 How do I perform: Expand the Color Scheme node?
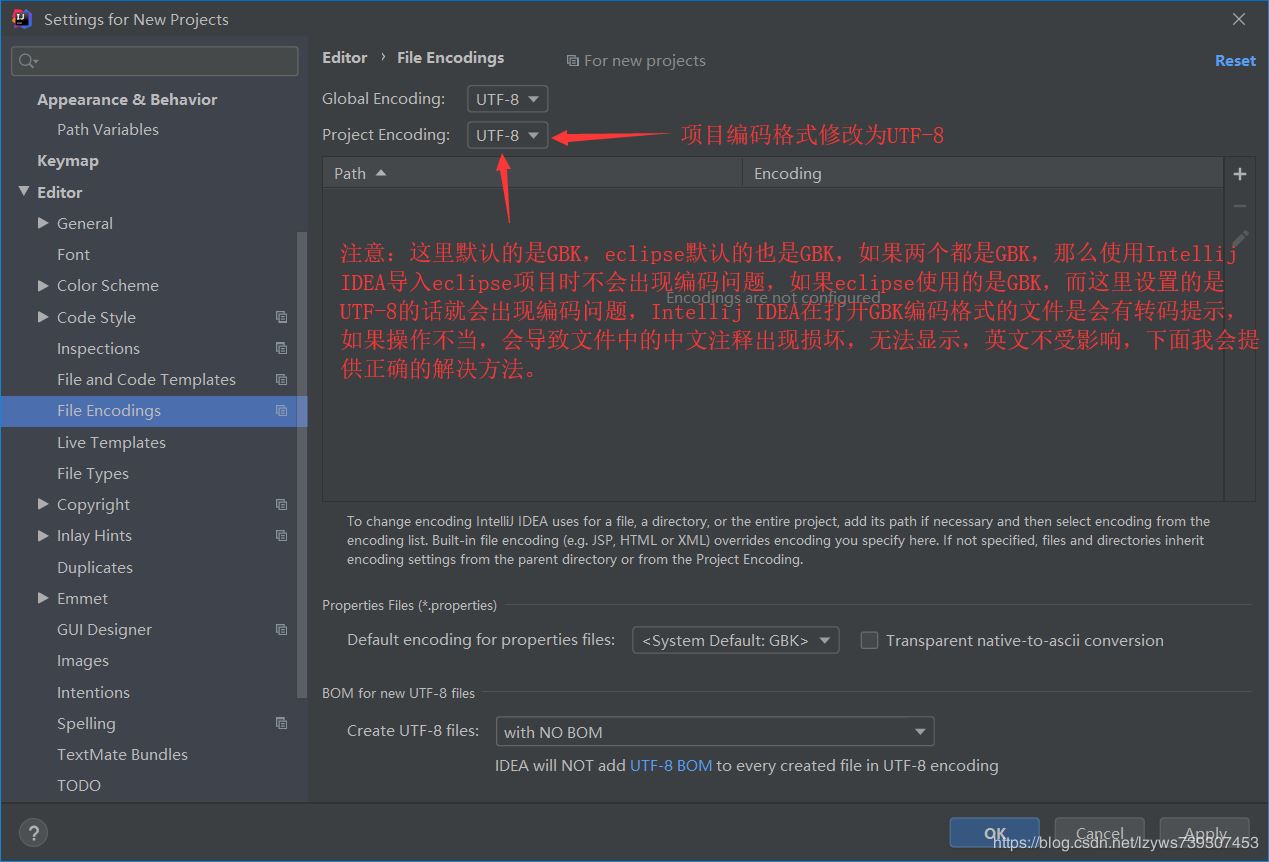(43, 285)
